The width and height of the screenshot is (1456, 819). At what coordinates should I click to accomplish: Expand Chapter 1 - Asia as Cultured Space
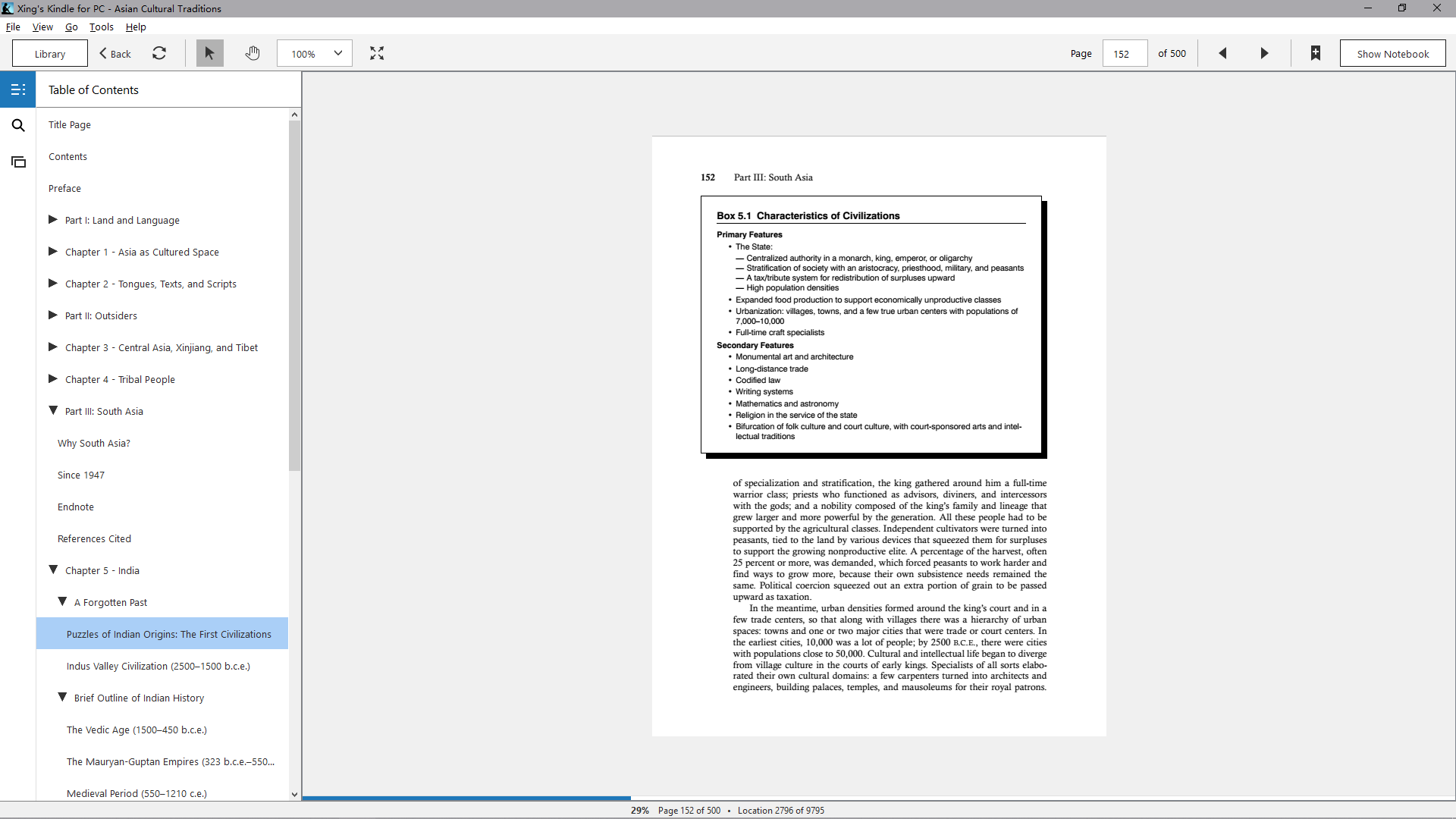53,251
